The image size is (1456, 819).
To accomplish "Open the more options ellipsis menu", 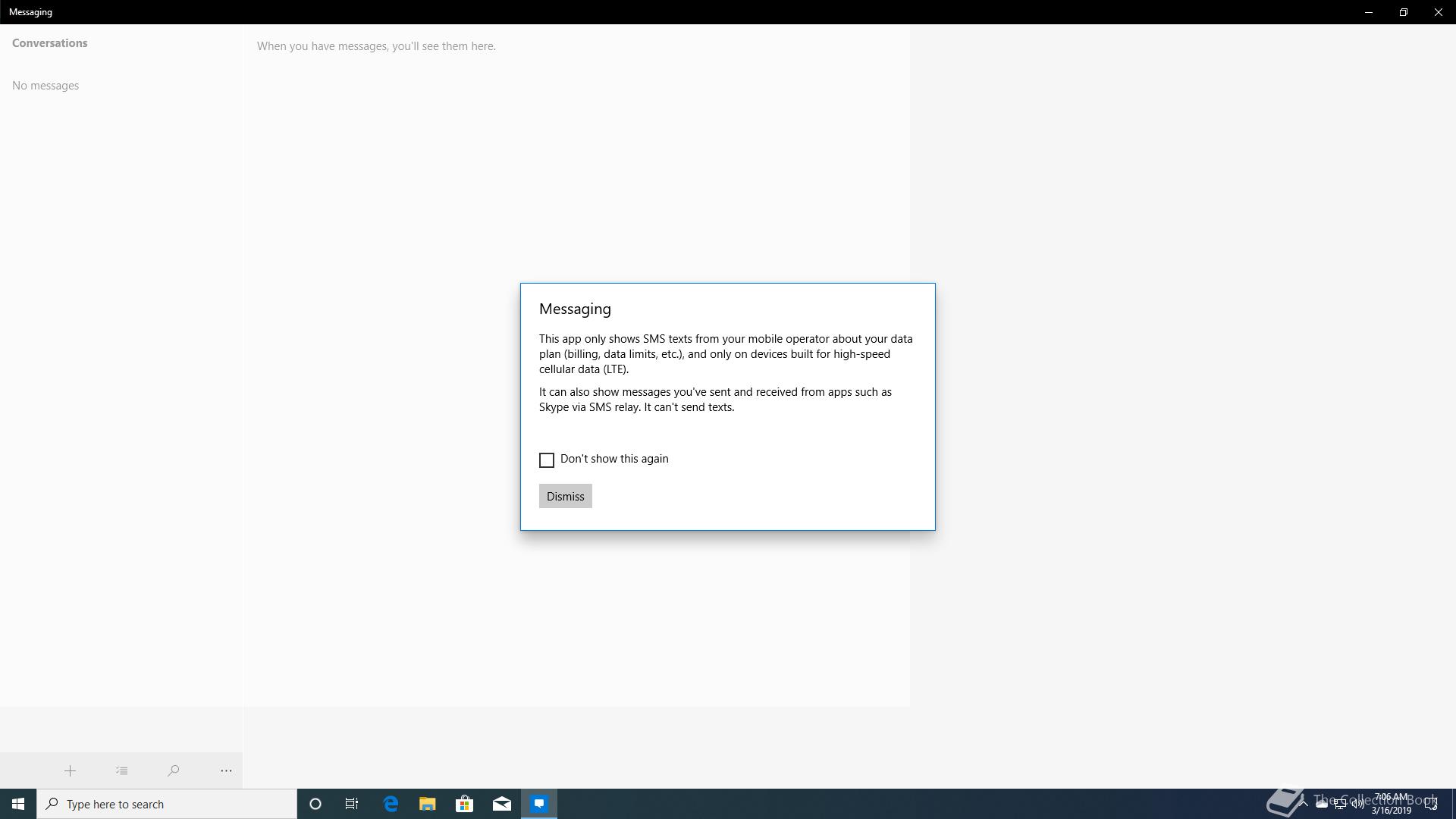I will pos(226,770).
